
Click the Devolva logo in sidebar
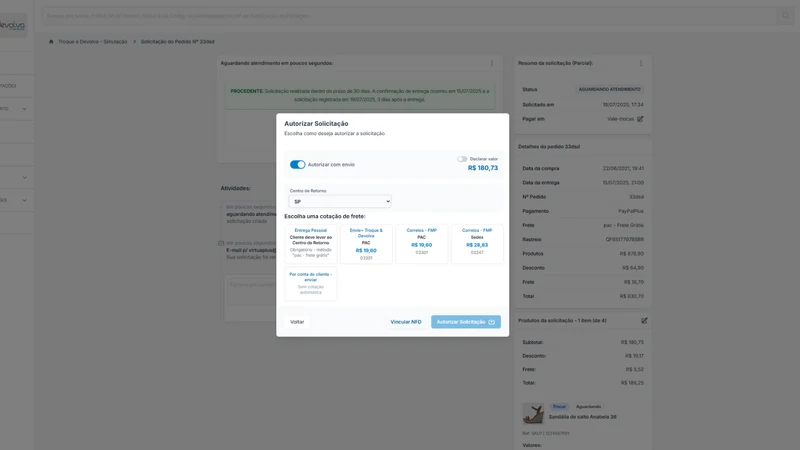[13, 25]
